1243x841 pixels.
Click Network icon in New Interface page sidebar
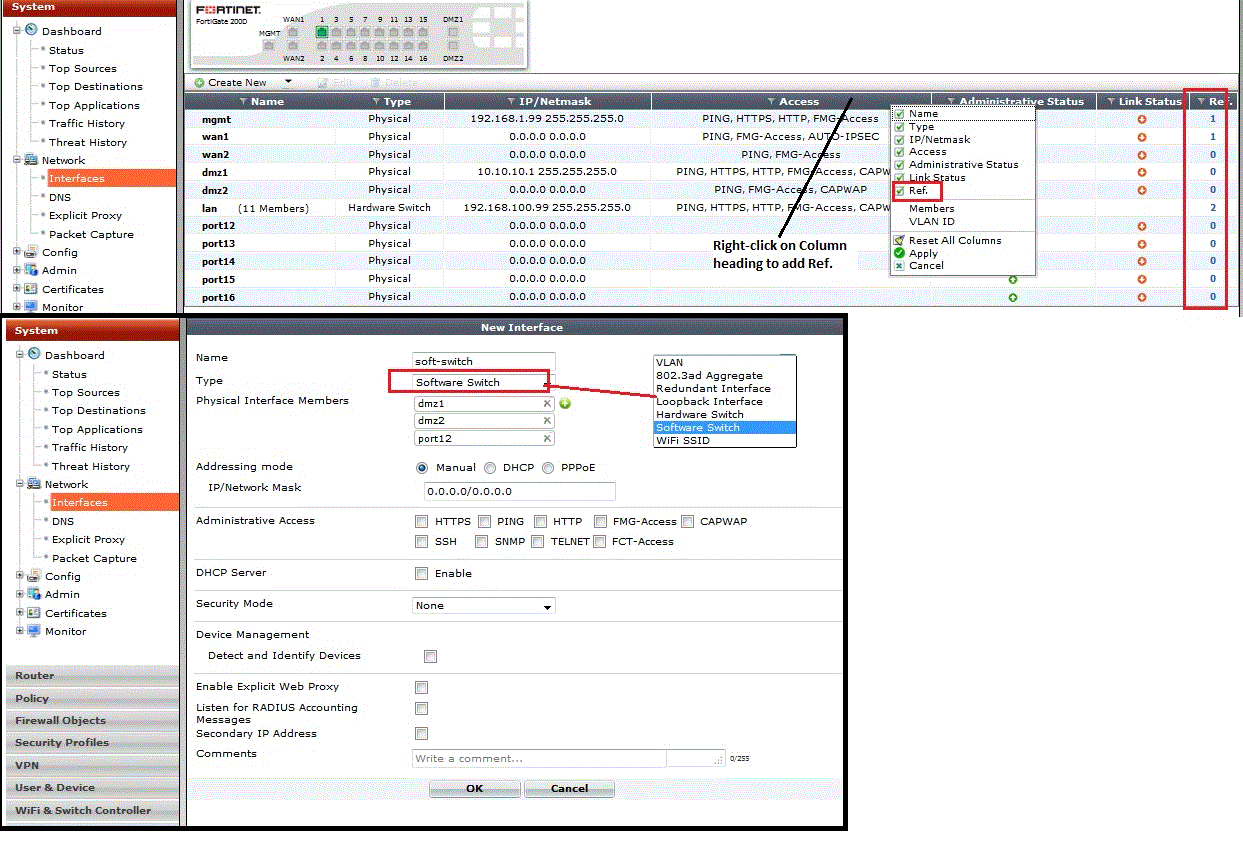[x=35, y=484]
